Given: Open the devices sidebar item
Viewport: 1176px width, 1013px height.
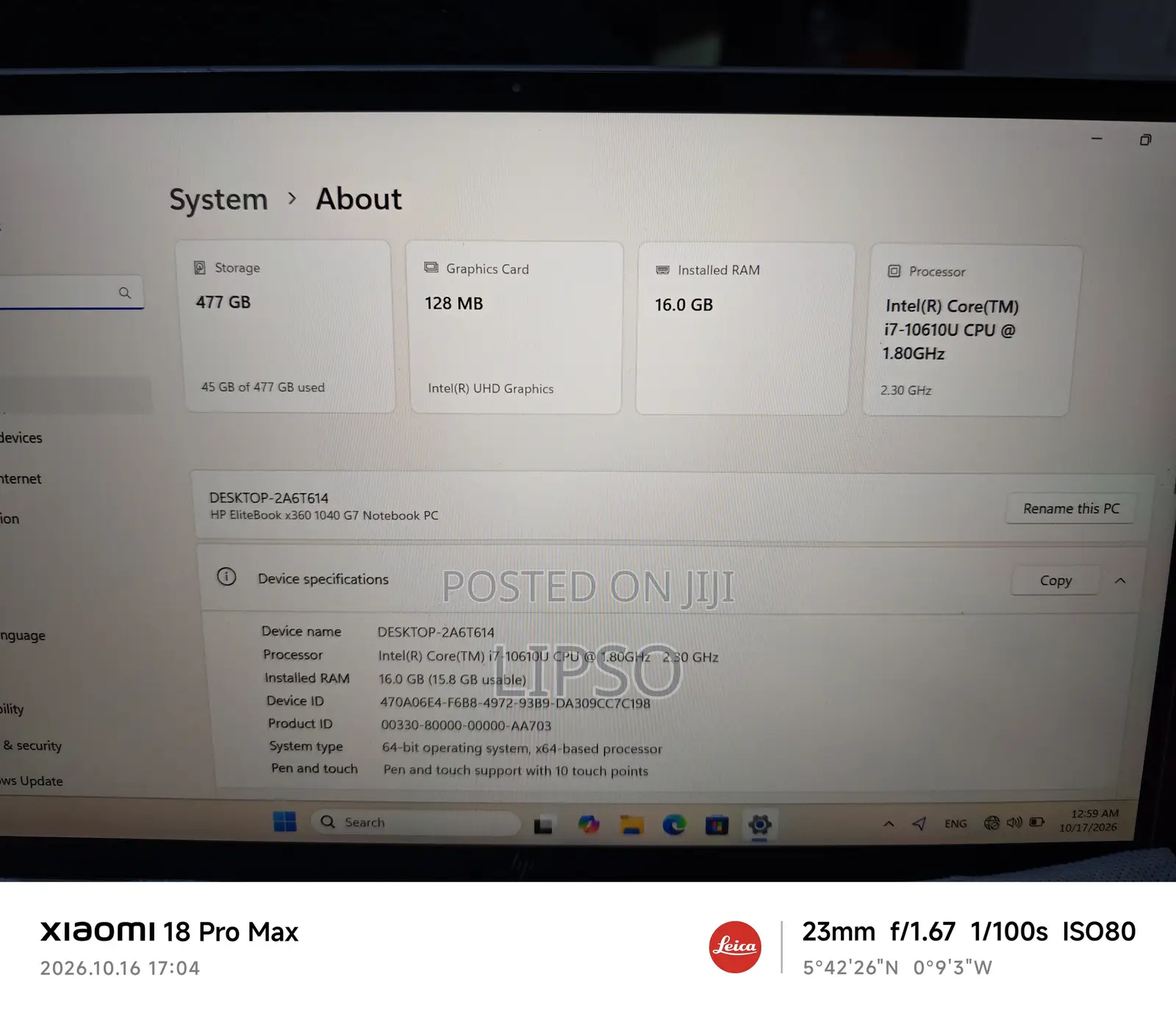Looking at the screenshot, I should tap(21, 438).
